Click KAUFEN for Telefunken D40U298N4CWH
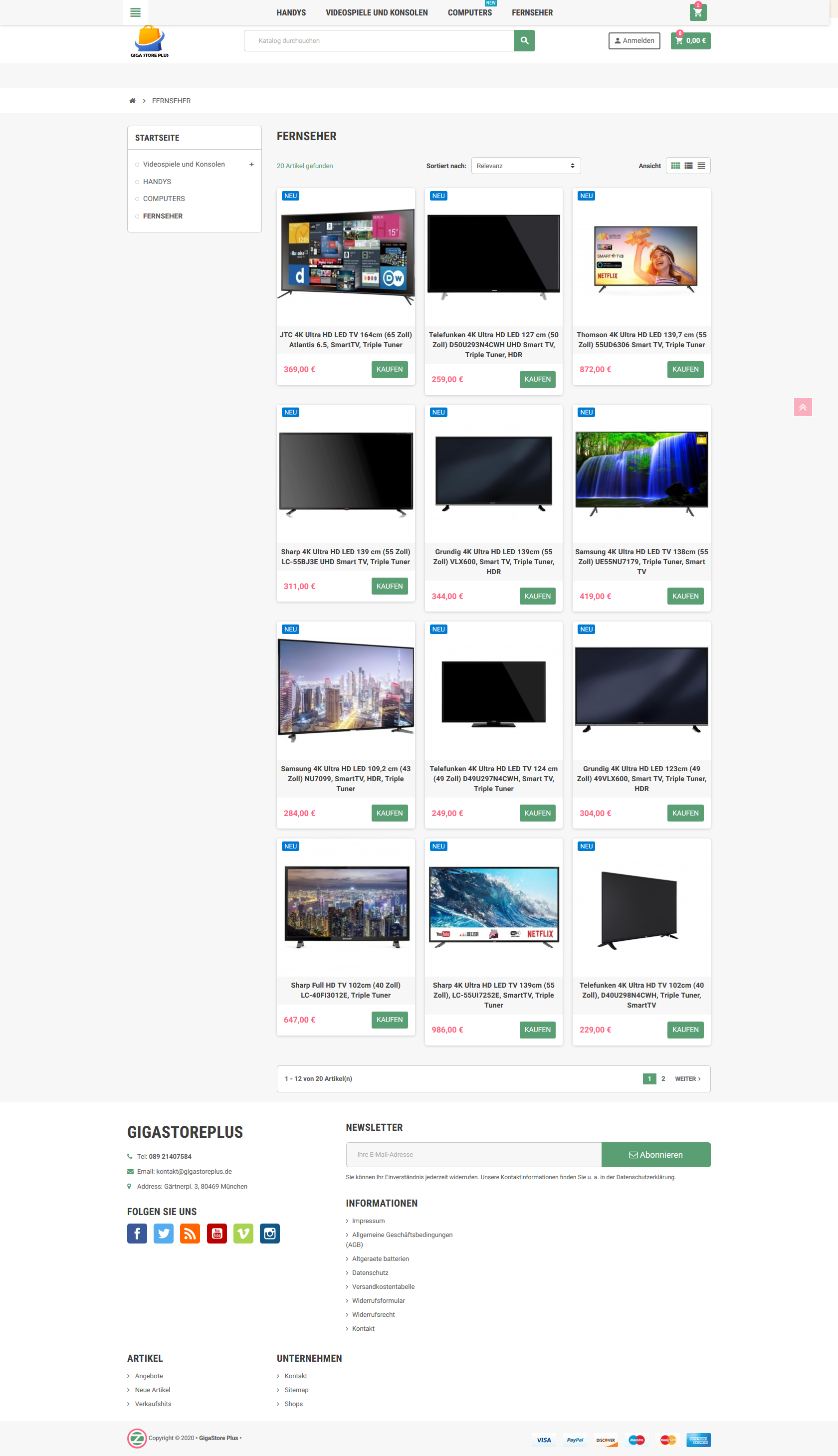Viewport: 838px width, 1456px height. pos(685,1029)
